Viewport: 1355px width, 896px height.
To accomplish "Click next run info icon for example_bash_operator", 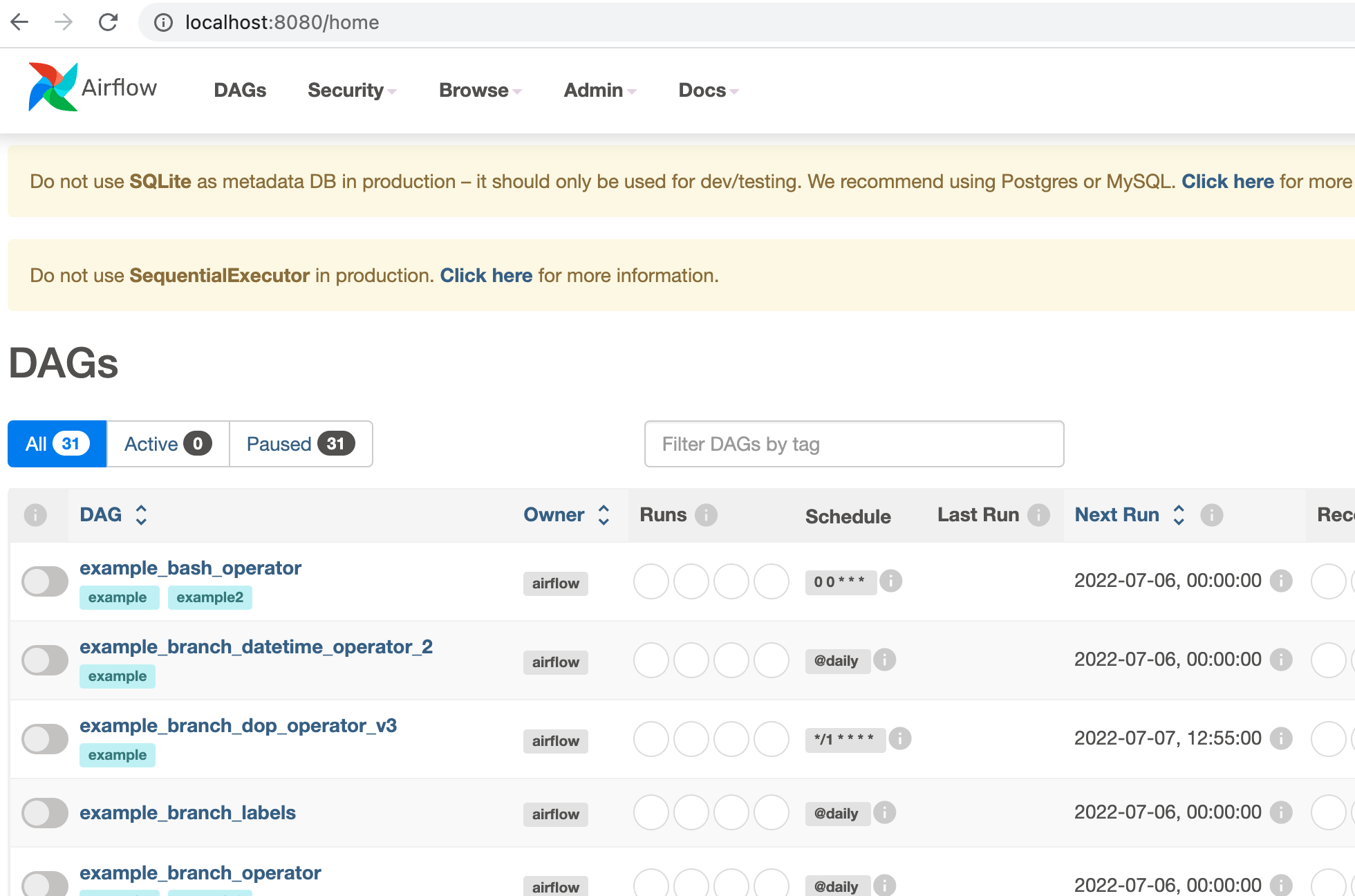I will (1281, 581).
